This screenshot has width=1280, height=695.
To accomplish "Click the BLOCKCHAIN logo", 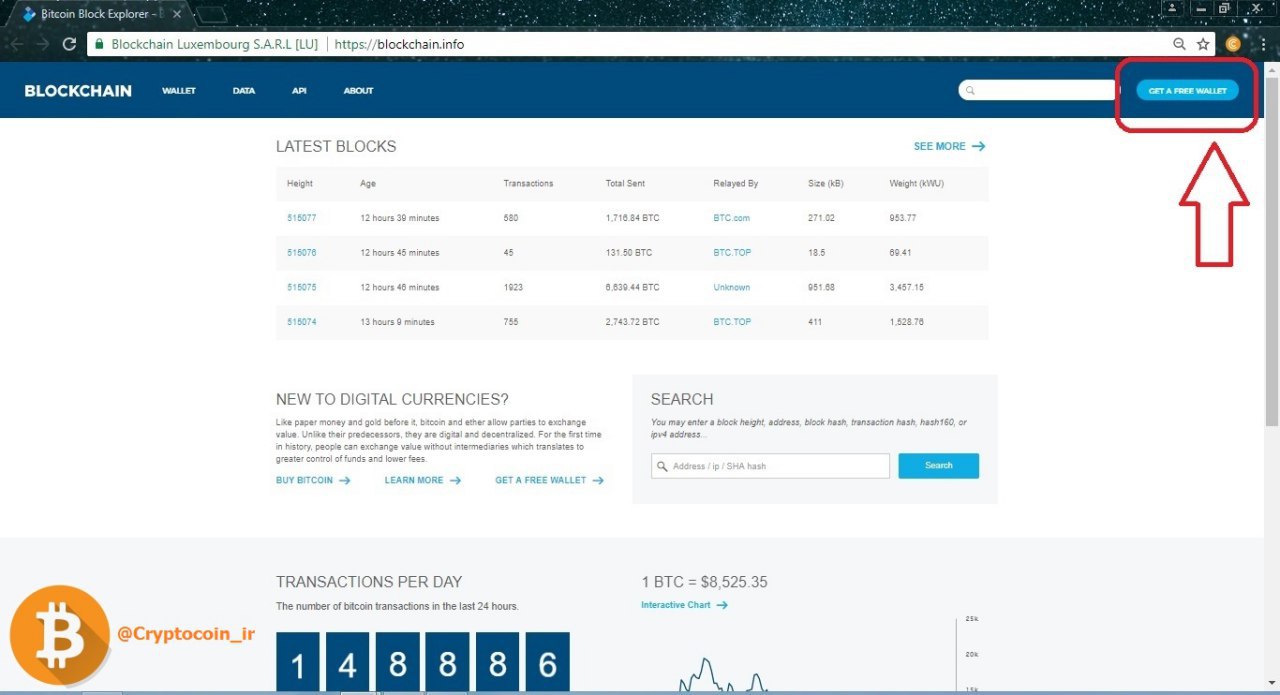I will click(78, 91).
